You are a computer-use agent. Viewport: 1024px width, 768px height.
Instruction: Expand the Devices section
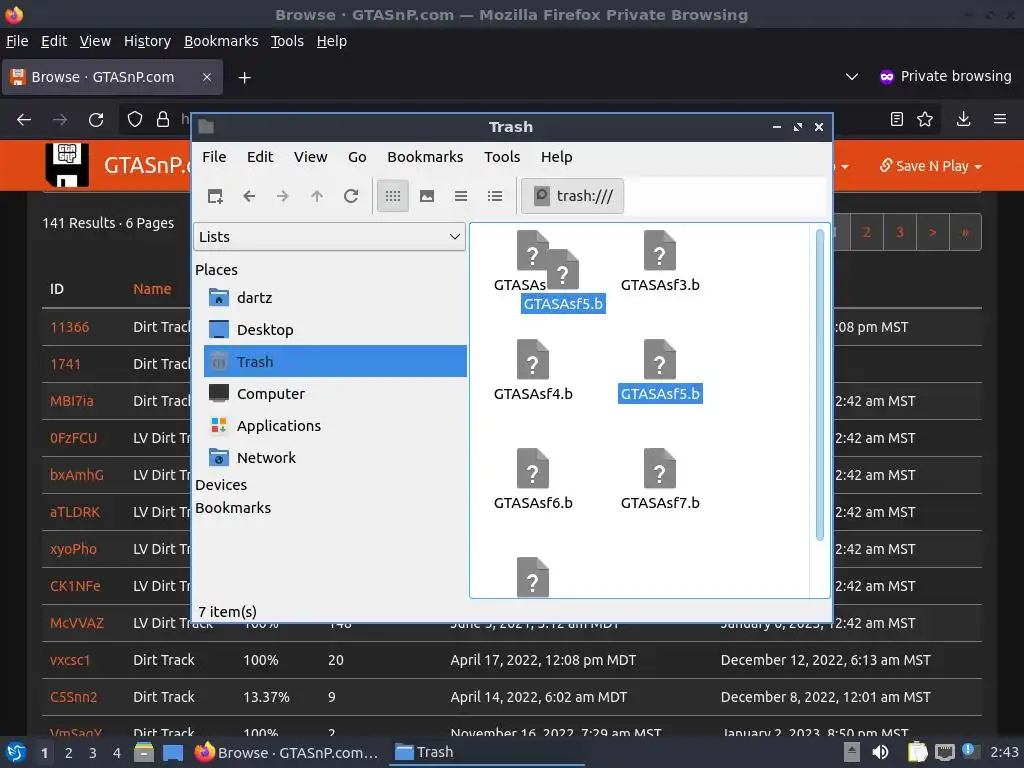click(x=221, y=485)
